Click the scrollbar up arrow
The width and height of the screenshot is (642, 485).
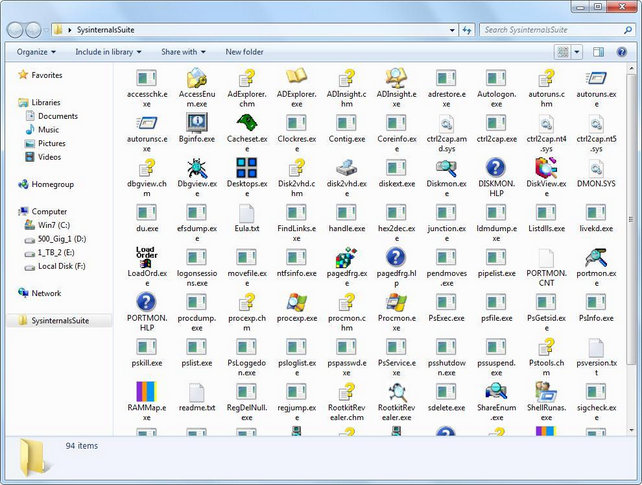click(x=631, y=68)
